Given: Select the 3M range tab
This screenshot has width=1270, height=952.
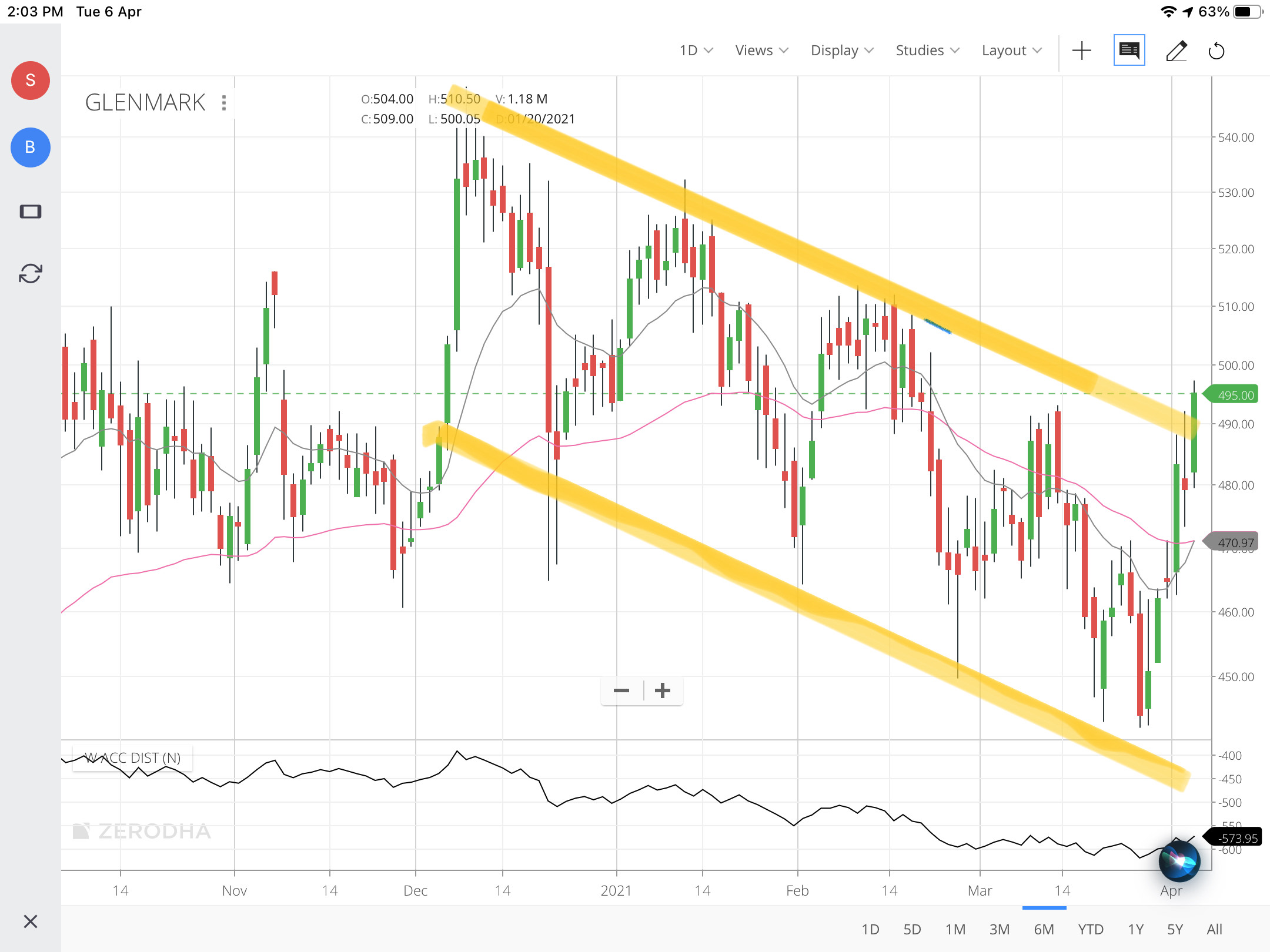Looking at the screenshot, I should (x=999, y=929).
